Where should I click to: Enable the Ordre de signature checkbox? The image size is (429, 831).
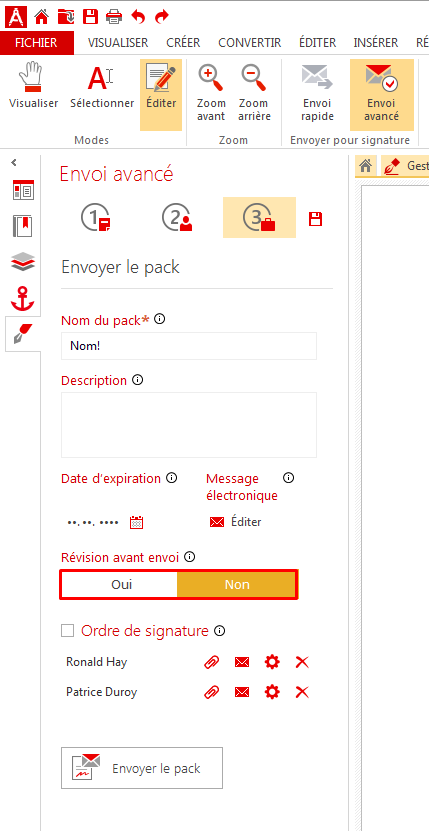tap(67, 631)
